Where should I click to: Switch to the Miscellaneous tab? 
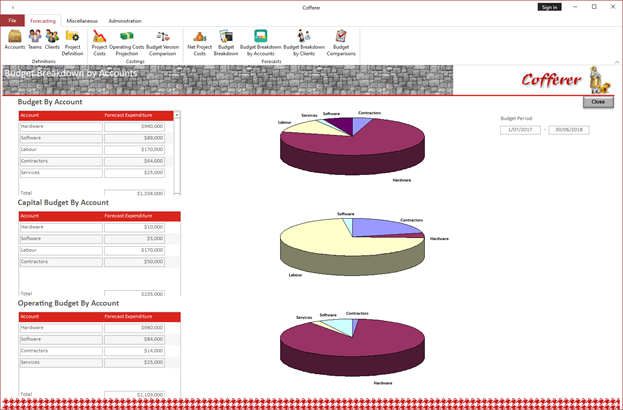coord(82,21)
